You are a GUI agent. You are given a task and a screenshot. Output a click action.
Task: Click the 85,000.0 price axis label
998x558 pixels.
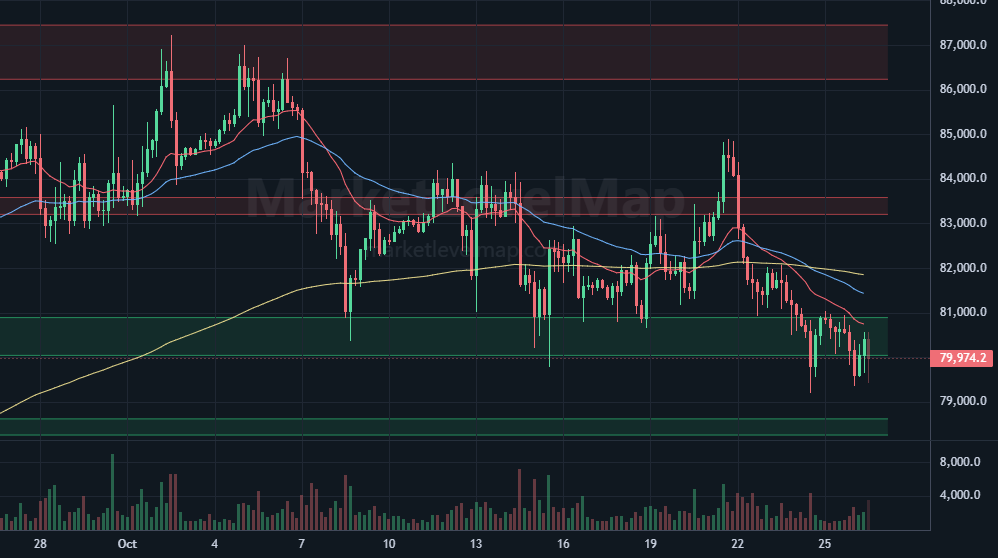click(x=963, y=134)
